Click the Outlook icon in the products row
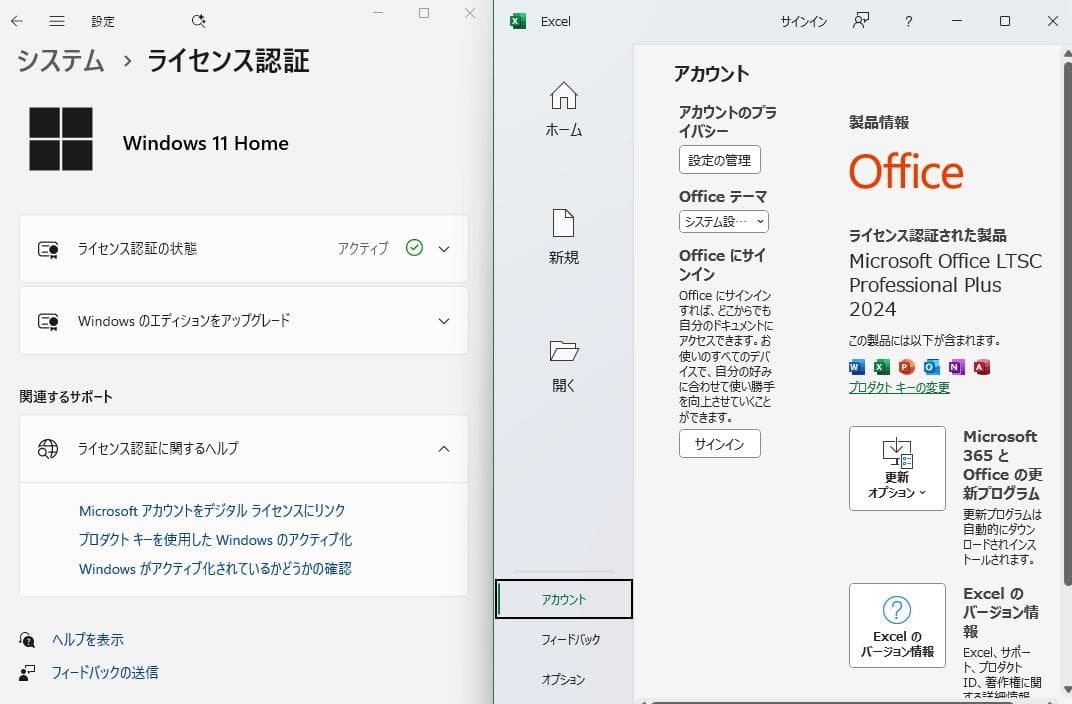The height and width of the screenshot is (704, 1072). 931,367
